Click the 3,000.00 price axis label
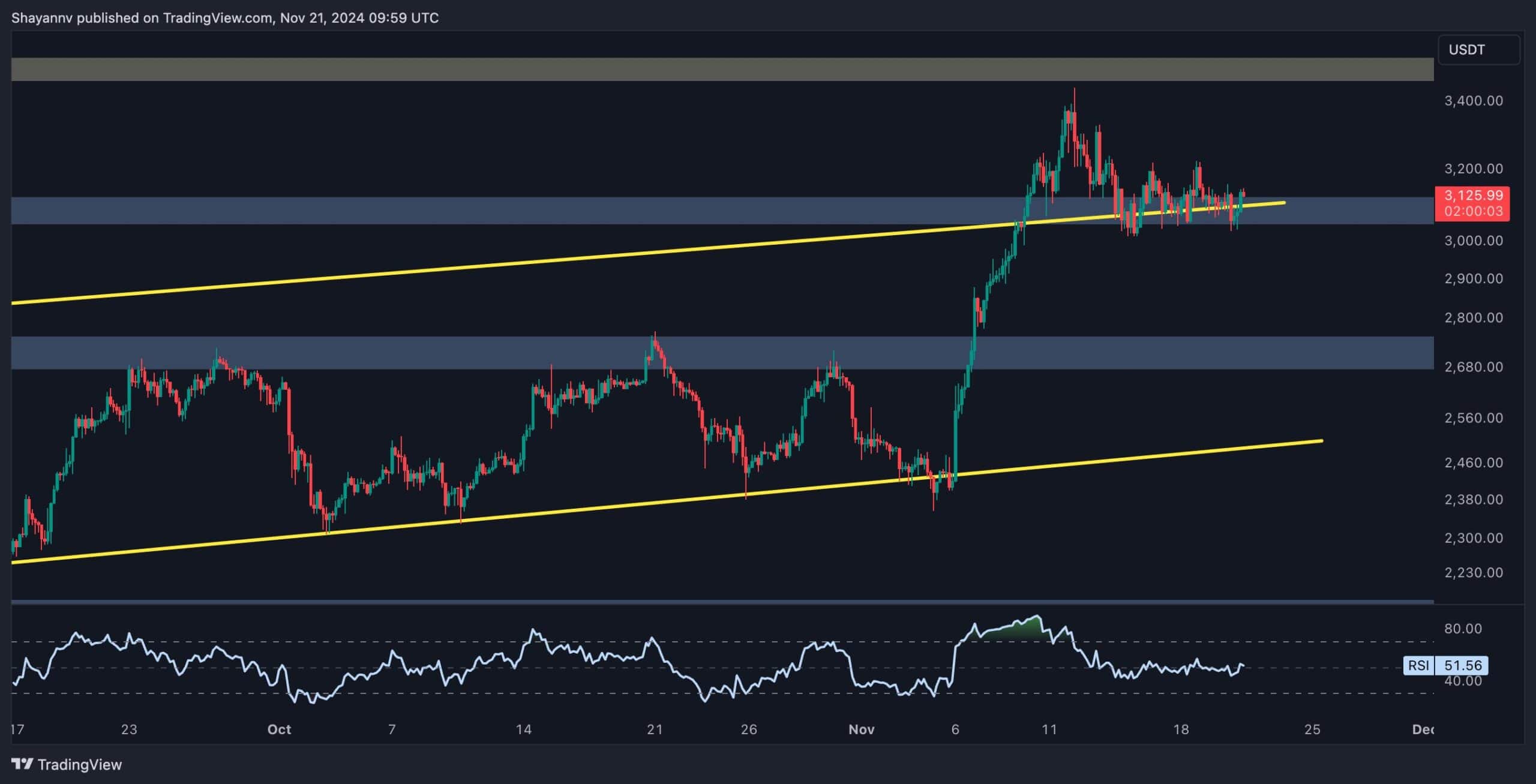The width and height of the screenshot is (1536, 784). point(1474,241)
